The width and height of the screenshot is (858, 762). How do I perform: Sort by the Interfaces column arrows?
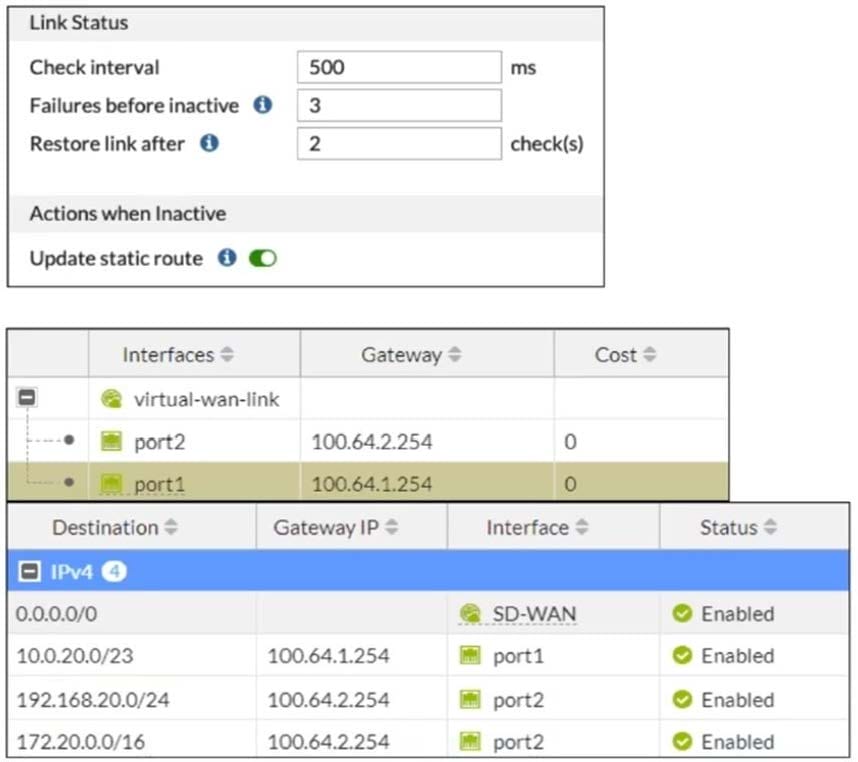(x=227, y=354)
